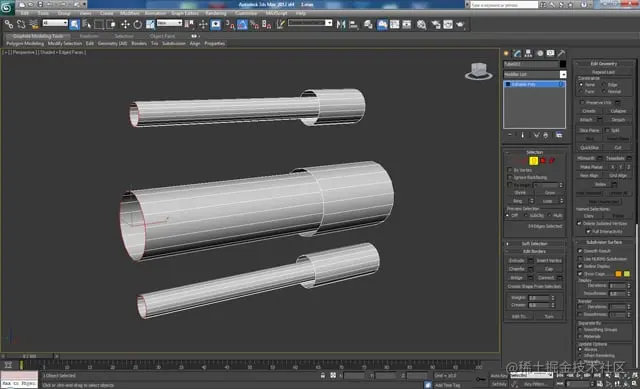
Task: Toggle the Preserve UVs checkbox
Action: click(582, 102)
